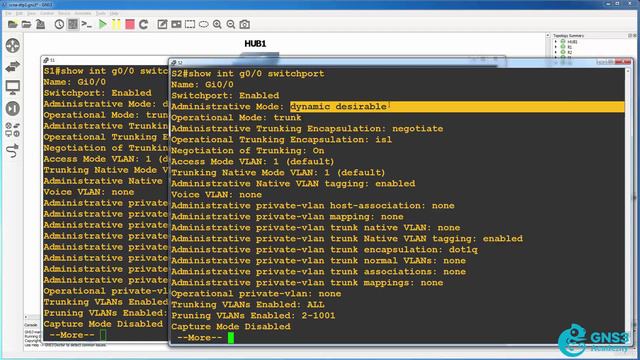The height and width of the screenshot is (360, 640).
Task: Click 'Pruning VLANs Enabled: 2-1001' in S2
Action: [x=253, y=316]
